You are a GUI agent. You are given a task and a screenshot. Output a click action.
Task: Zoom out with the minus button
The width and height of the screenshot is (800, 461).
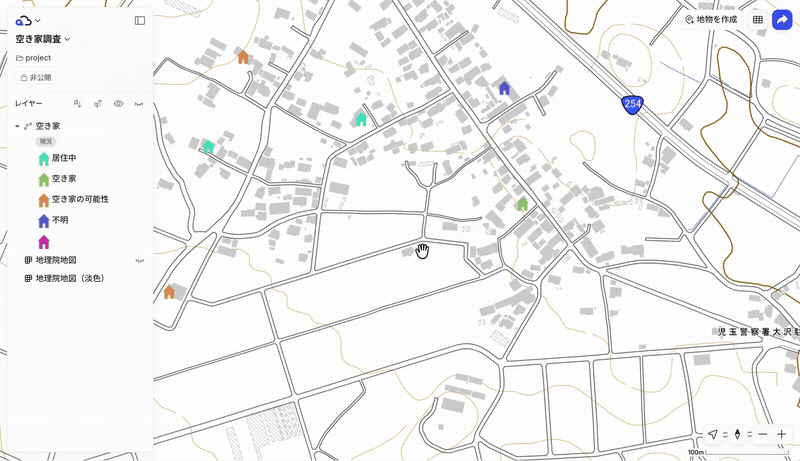point(762,434)
